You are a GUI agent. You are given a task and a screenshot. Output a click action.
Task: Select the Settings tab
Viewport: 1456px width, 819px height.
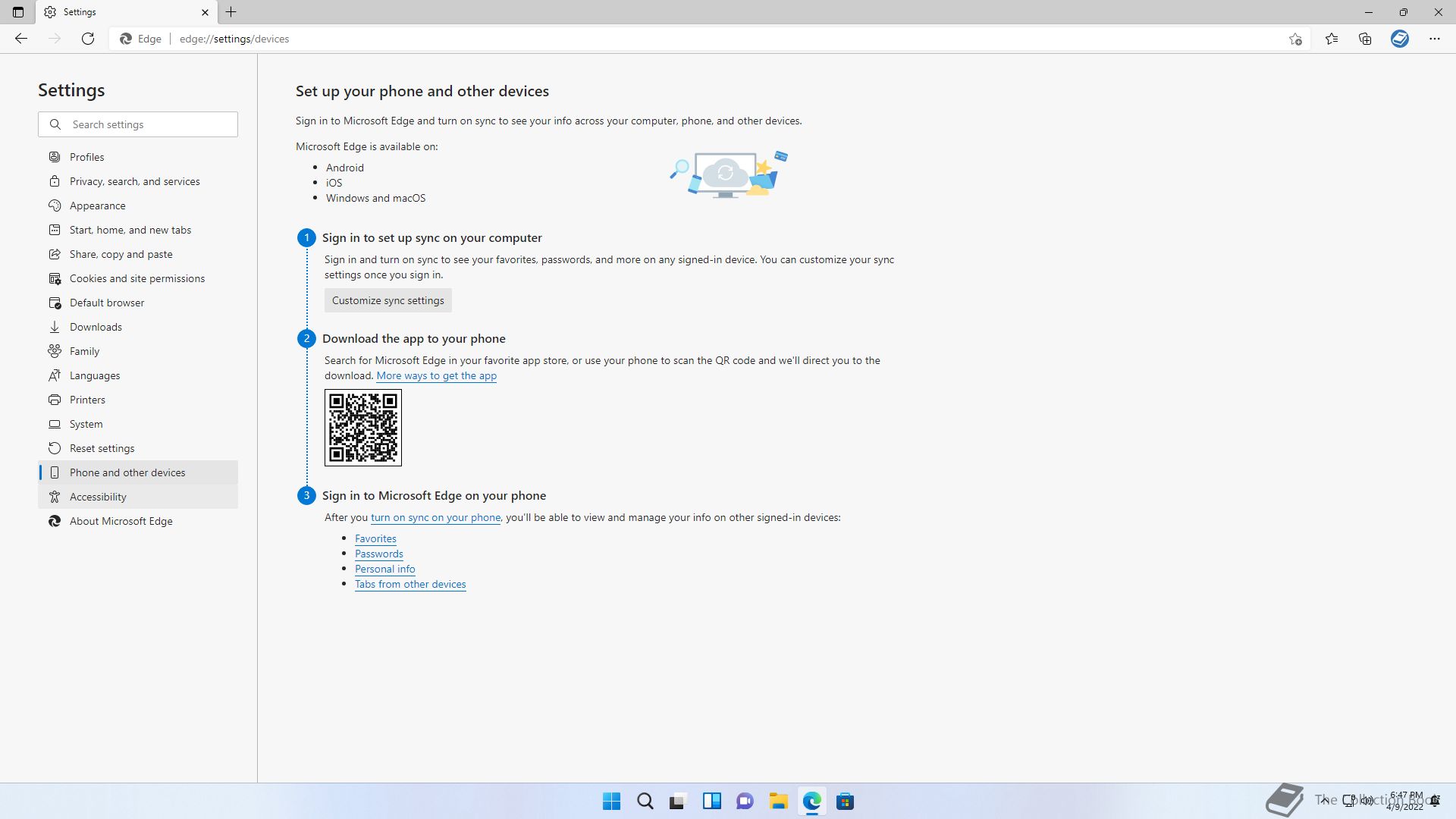click(x=126, y=12)
